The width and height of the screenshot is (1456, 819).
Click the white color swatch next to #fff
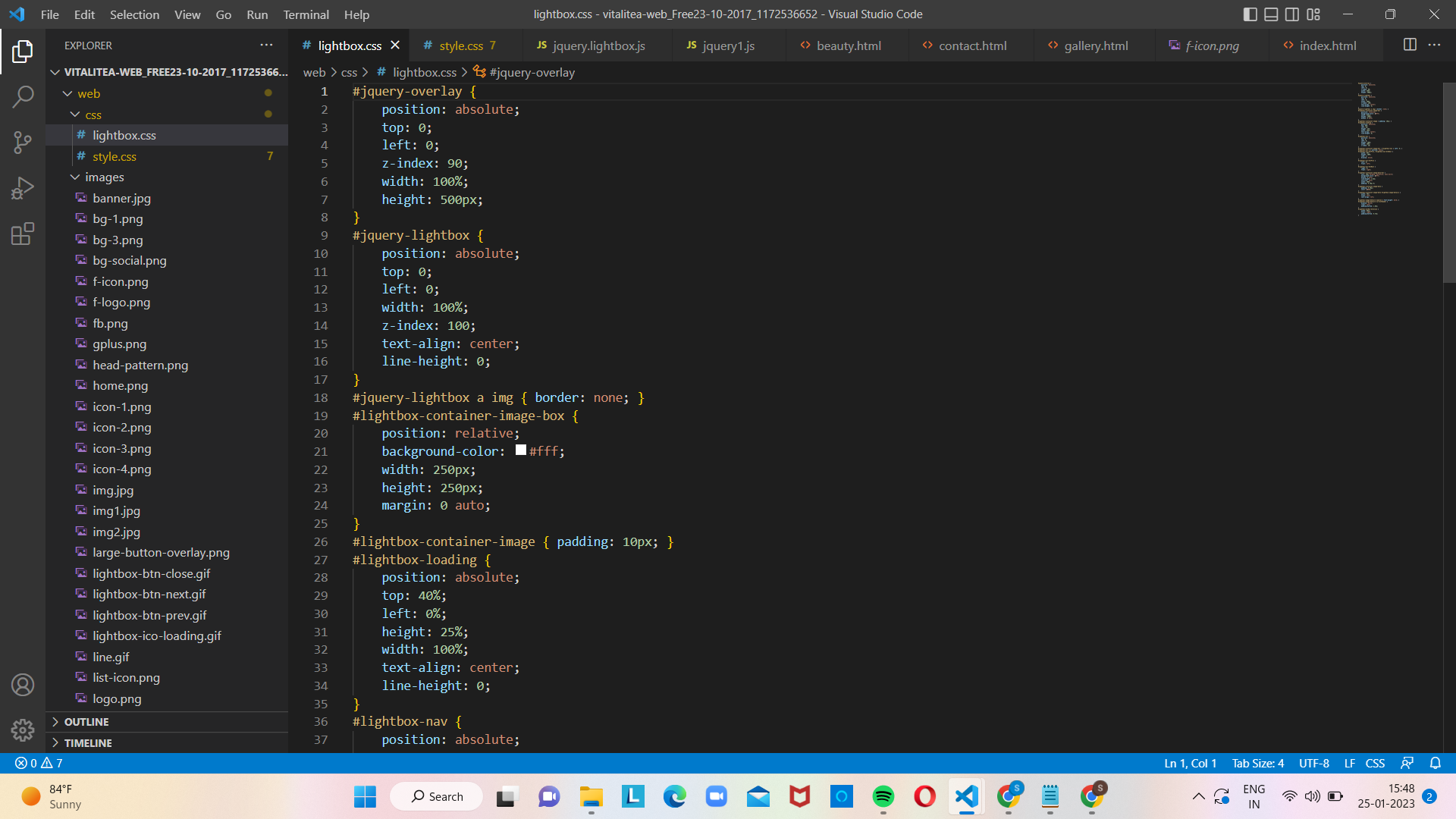520,449
